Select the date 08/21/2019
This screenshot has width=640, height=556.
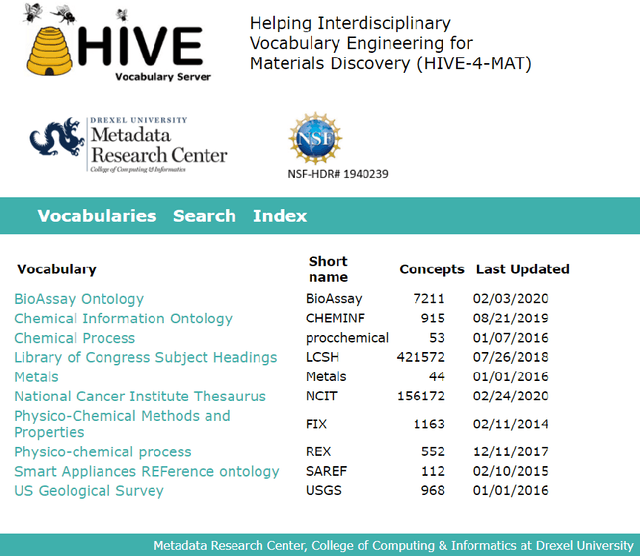pos(511,318)
